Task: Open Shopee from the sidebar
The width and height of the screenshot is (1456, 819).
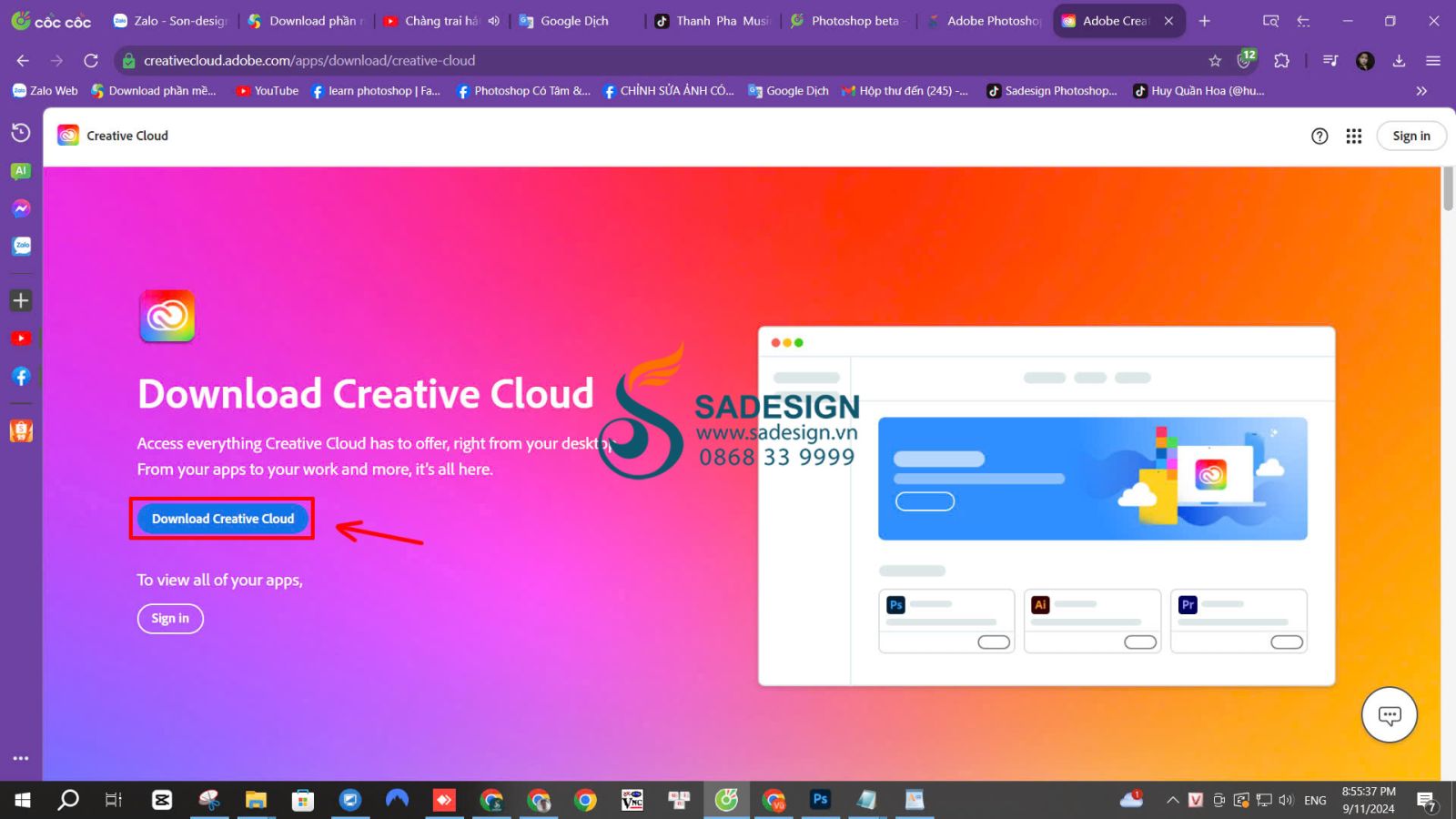Action: pyautogui.click(x=21, y=431)
